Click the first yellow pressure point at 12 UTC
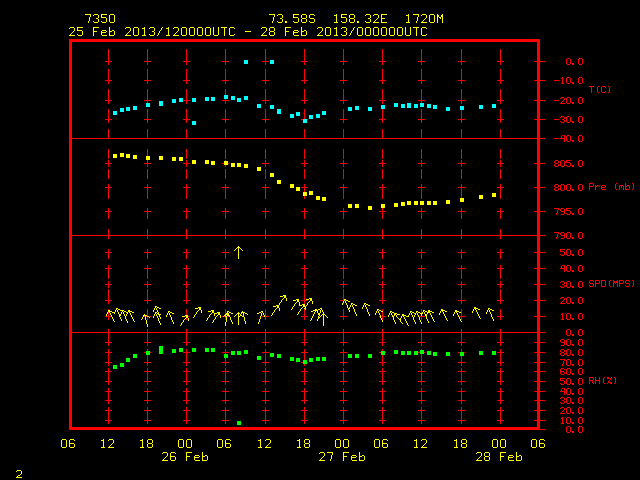This screenshot has height=480, width=640. pos(115,156)
